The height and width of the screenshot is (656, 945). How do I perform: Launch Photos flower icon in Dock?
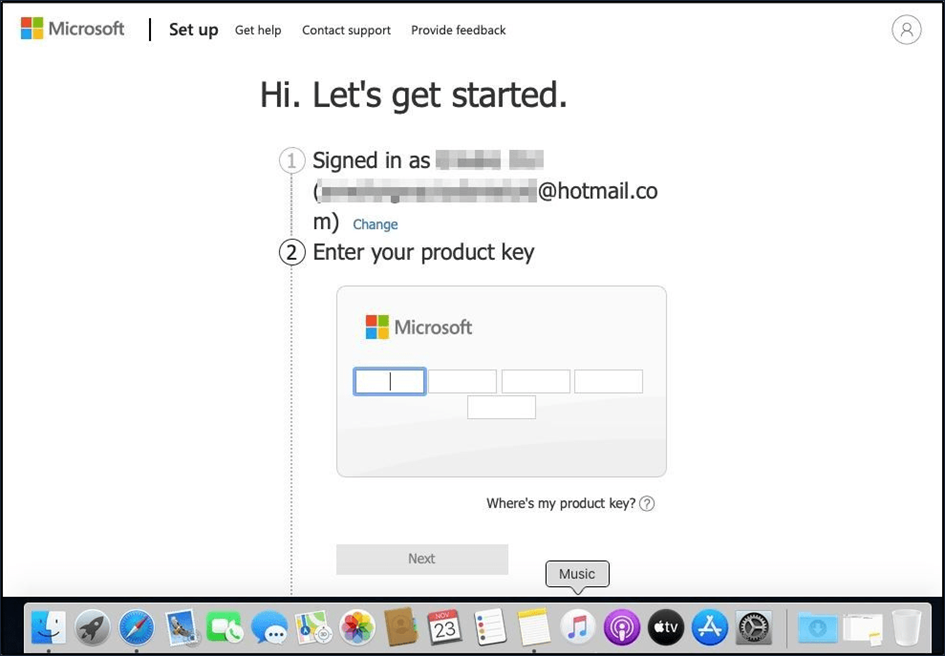357,628
